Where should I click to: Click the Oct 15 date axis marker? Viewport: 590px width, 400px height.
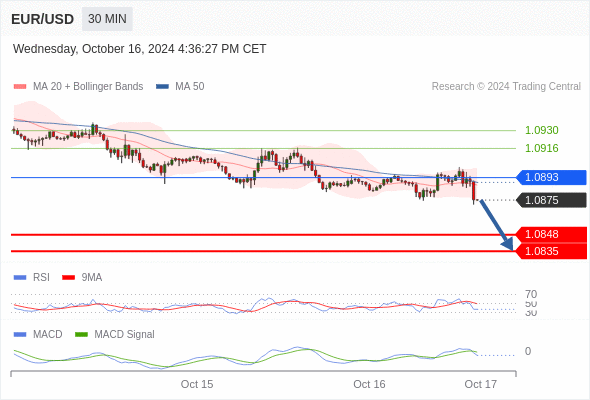pos(197,384)
